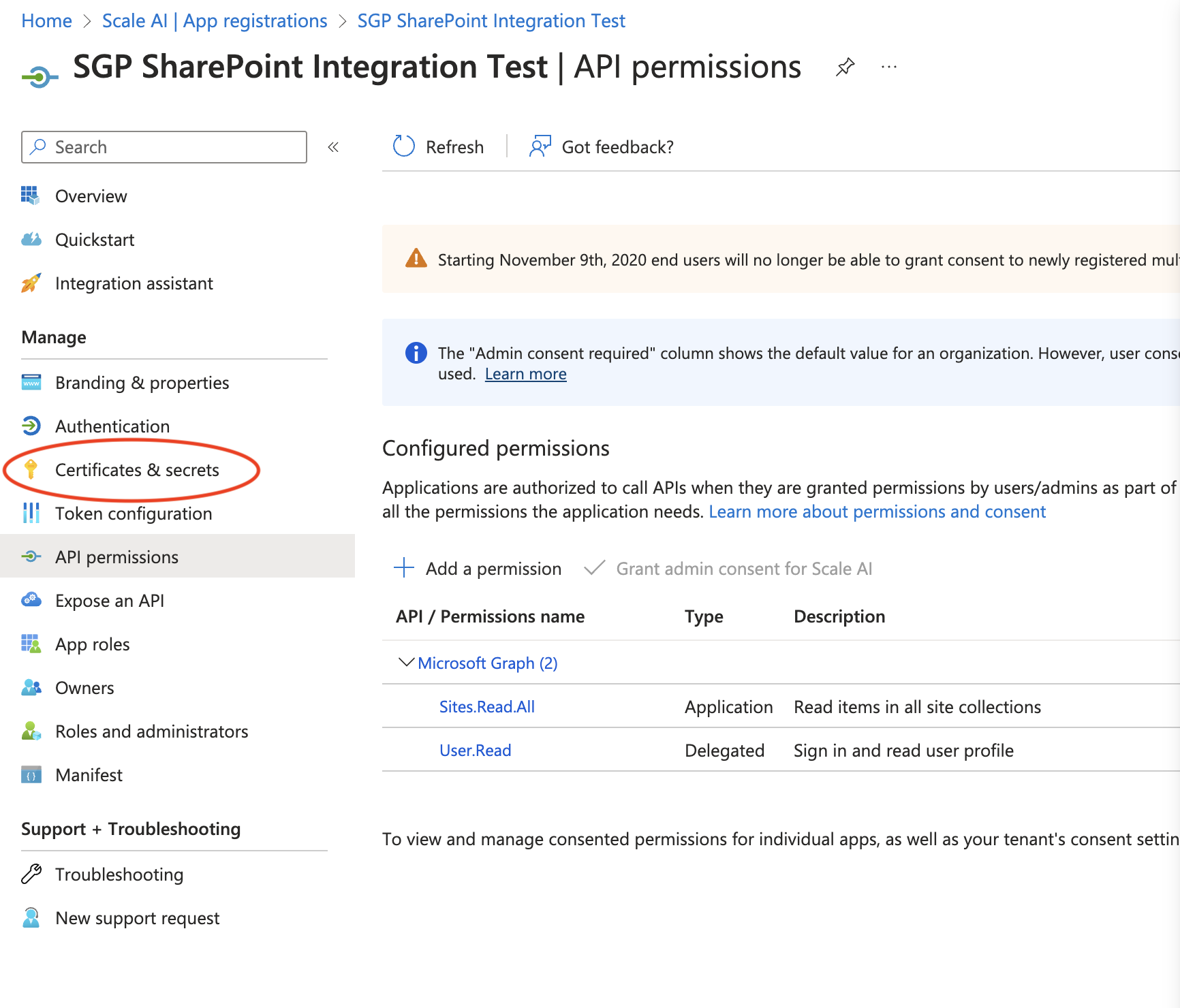Click the pin icon beside page title
1180x1008 pixels.
tap(845, 67)
